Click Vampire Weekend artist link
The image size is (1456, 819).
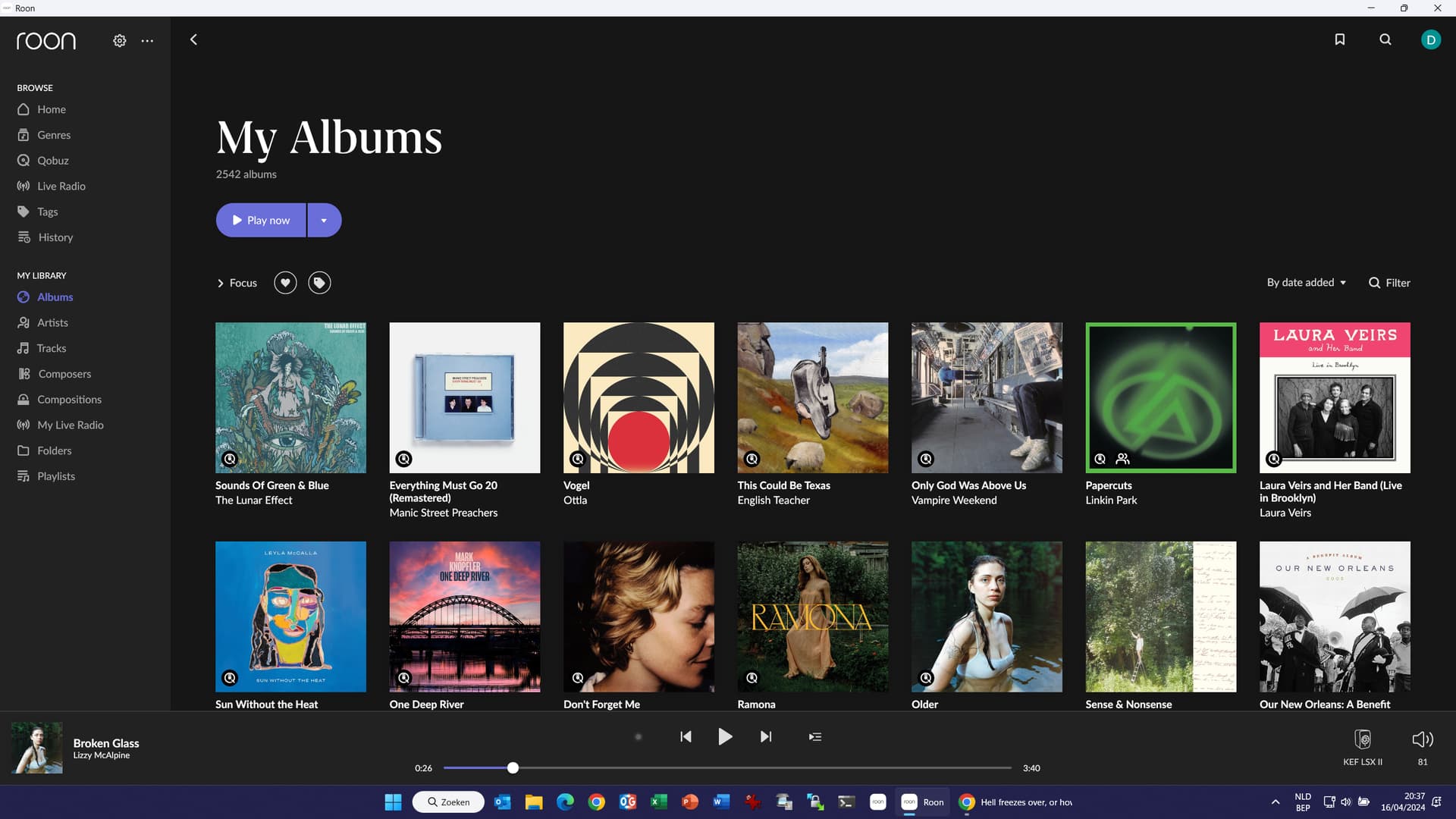[954, 500]
